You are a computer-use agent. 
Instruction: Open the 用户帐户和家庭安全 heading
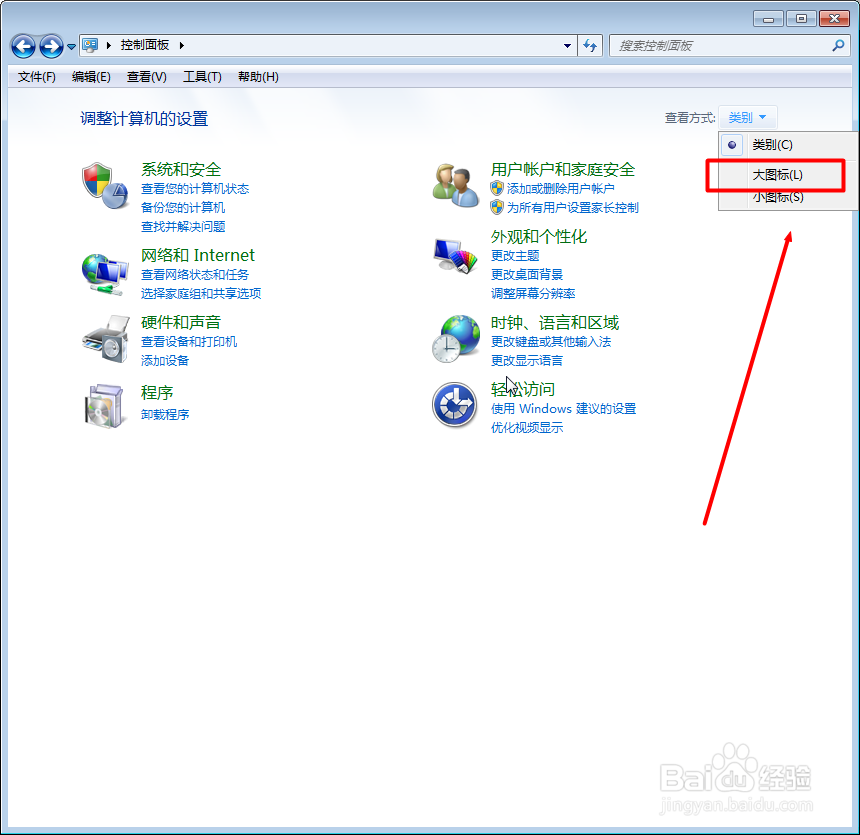tap(563, 170)
